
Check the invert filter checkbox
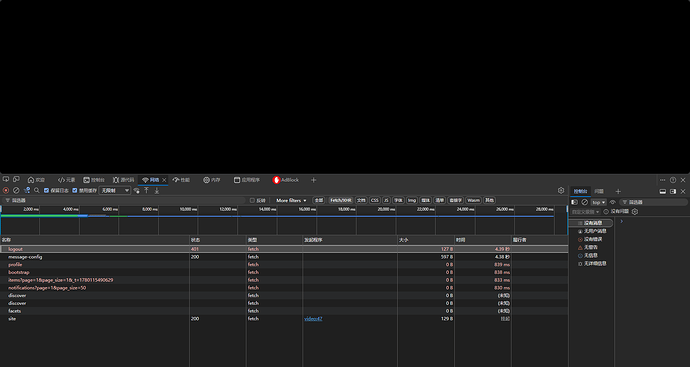252,200
